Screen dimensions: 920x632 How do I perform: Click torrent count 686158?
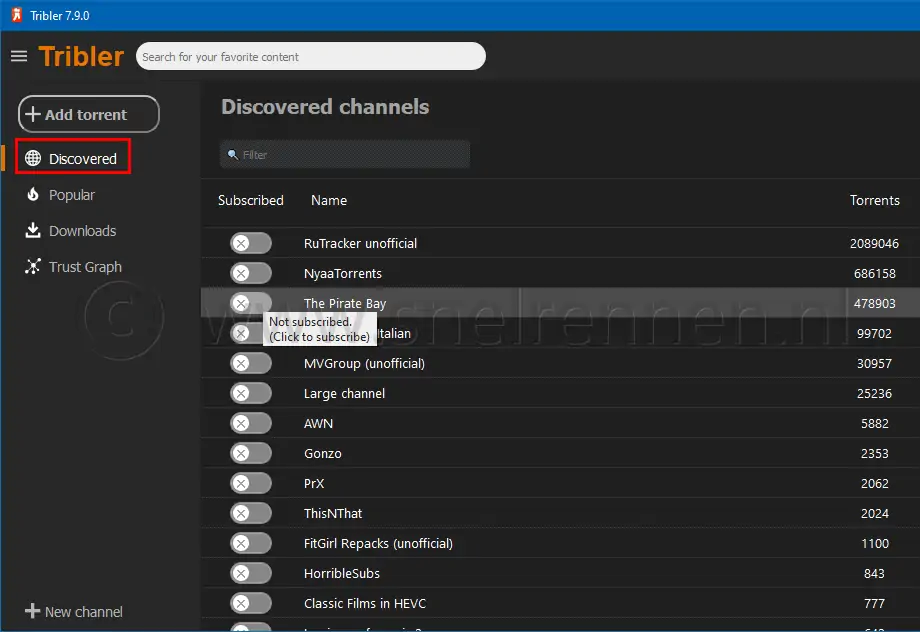tap(874, 273)
